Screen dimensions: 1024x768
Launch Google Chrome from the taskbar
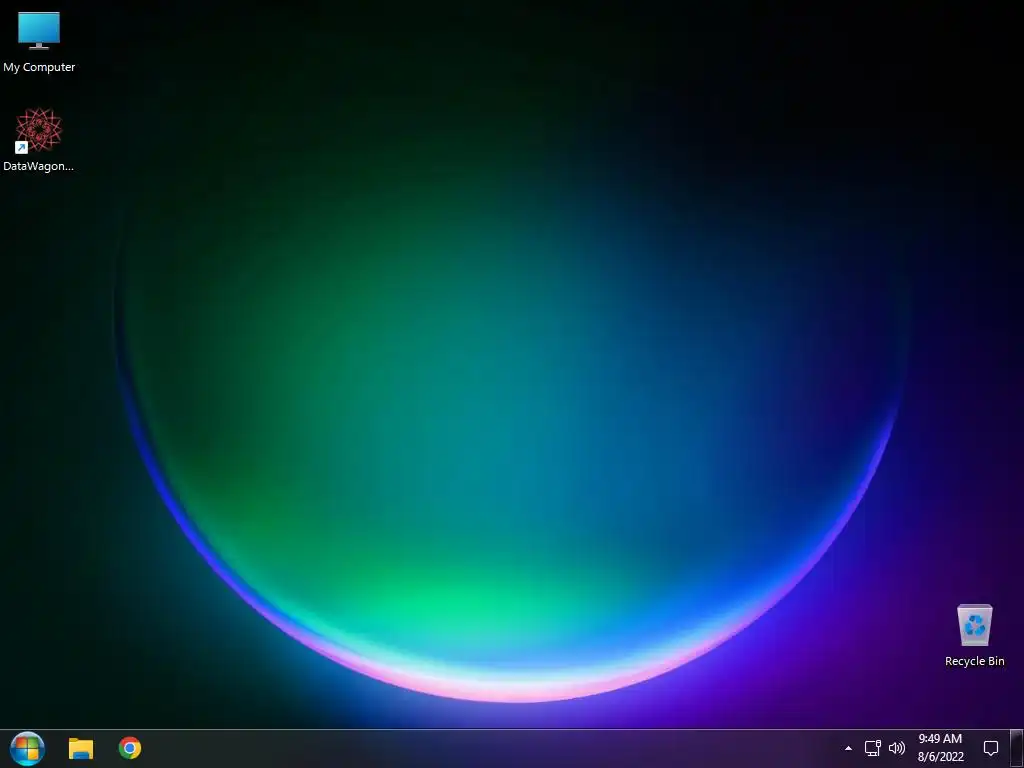[x=130, y=748]
